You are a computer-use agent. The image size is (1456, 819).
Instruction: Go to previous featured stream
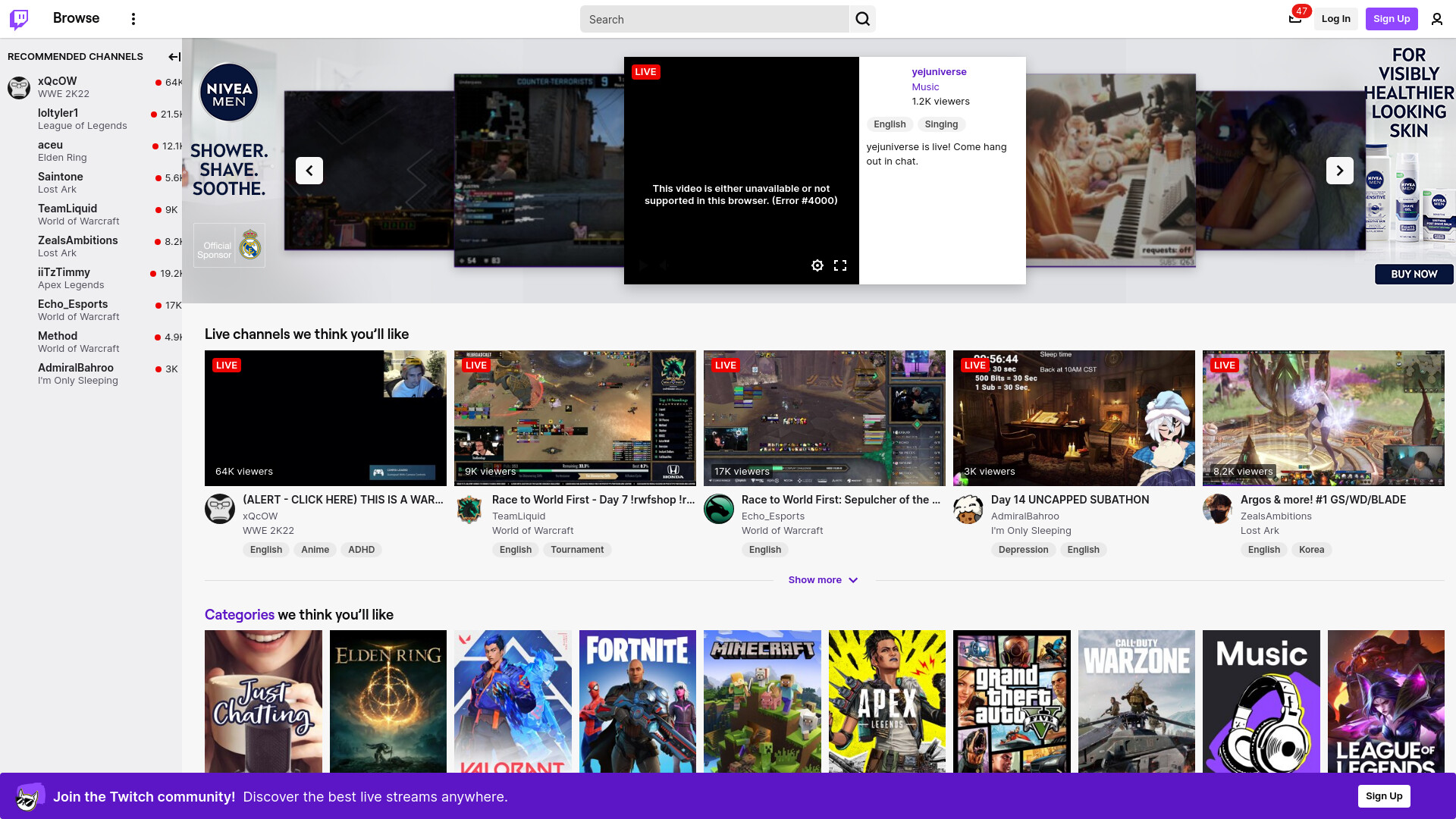tap(309, 171)
